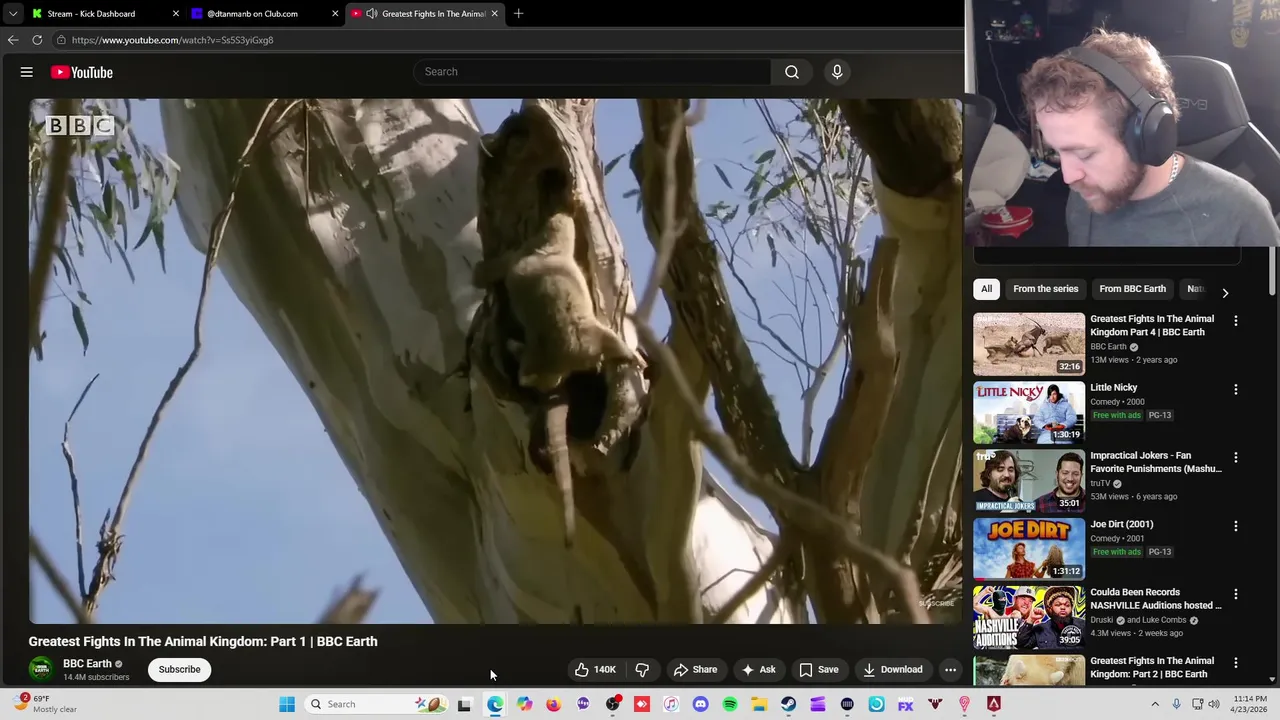Screen dimensions: 1280x720
Task: Open options for Animal Kingdom Part 4
Action: [1235, 321]
